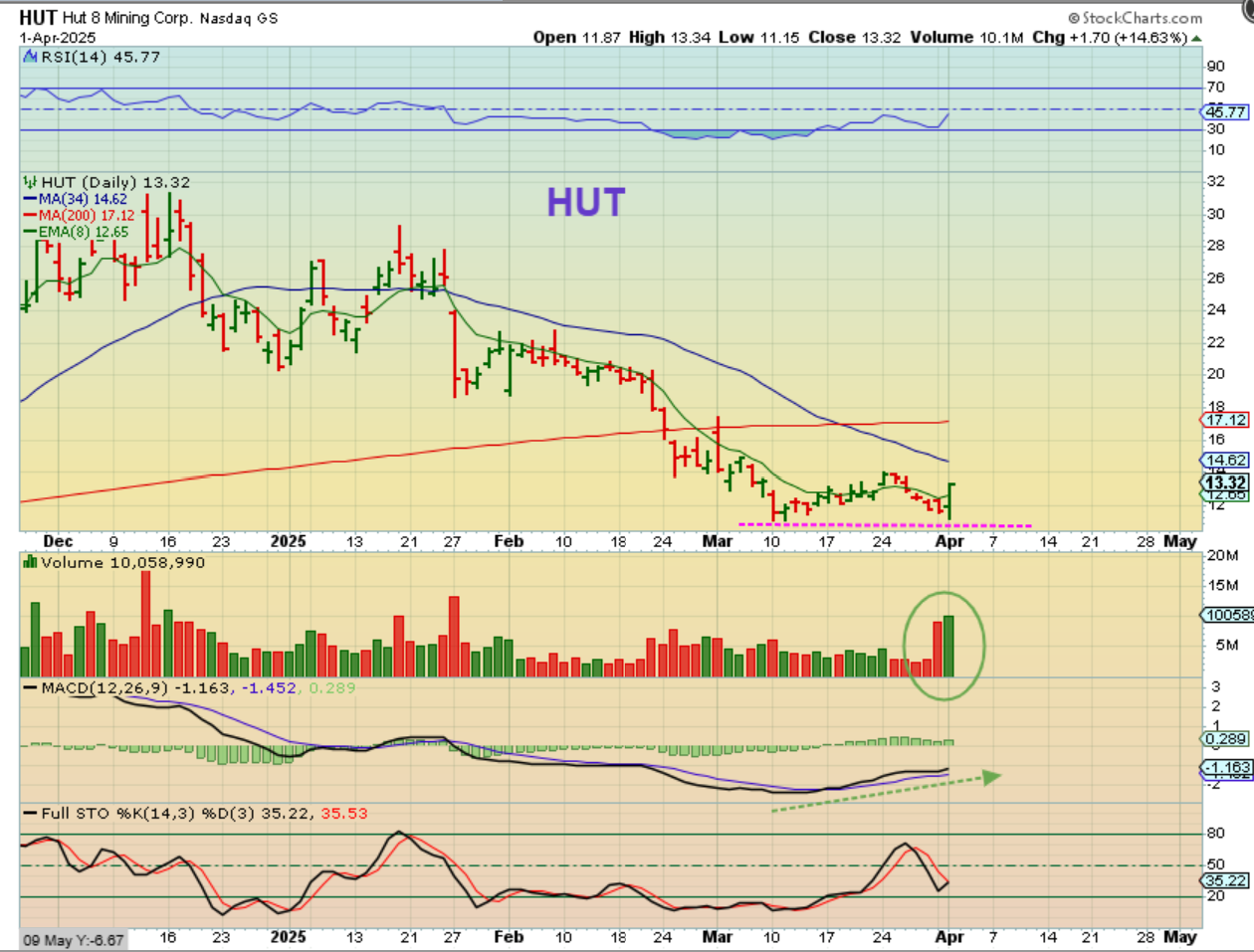Click the May label on price date axis

click(x=1180, y=541)
